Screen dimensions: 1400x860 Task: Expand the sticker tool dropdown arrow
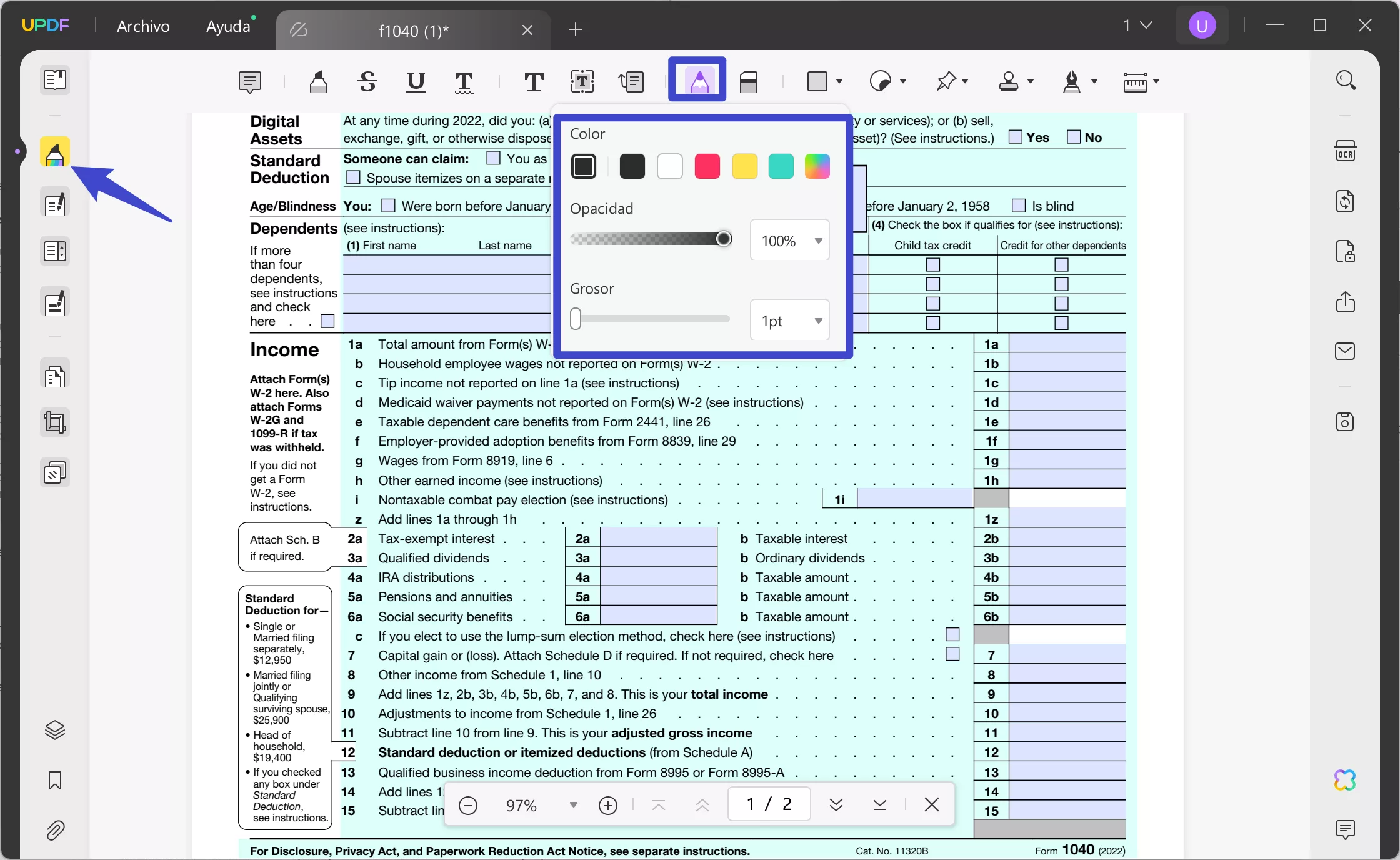tap(903, 81)
